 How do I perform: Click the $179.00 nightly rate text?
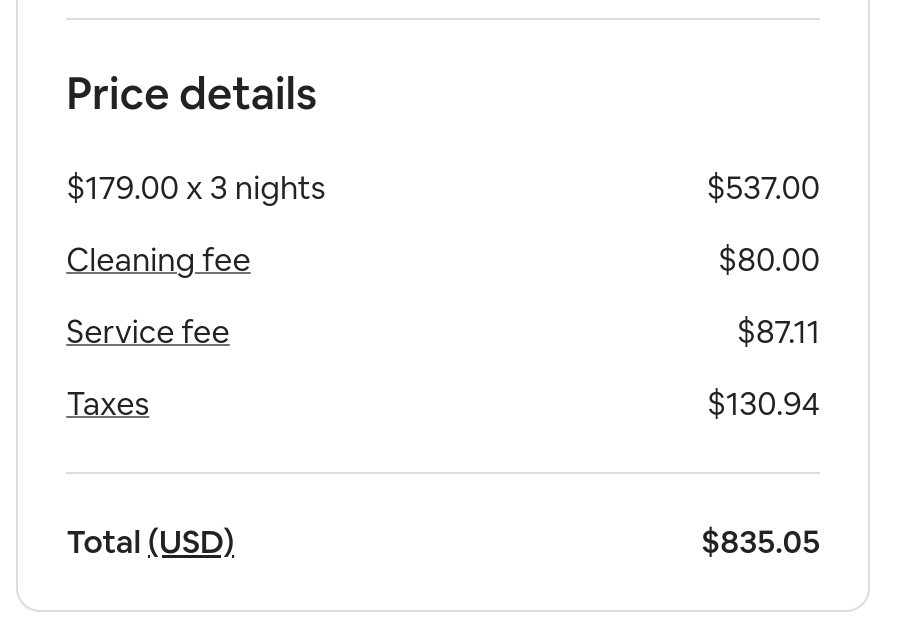(122, 188)
